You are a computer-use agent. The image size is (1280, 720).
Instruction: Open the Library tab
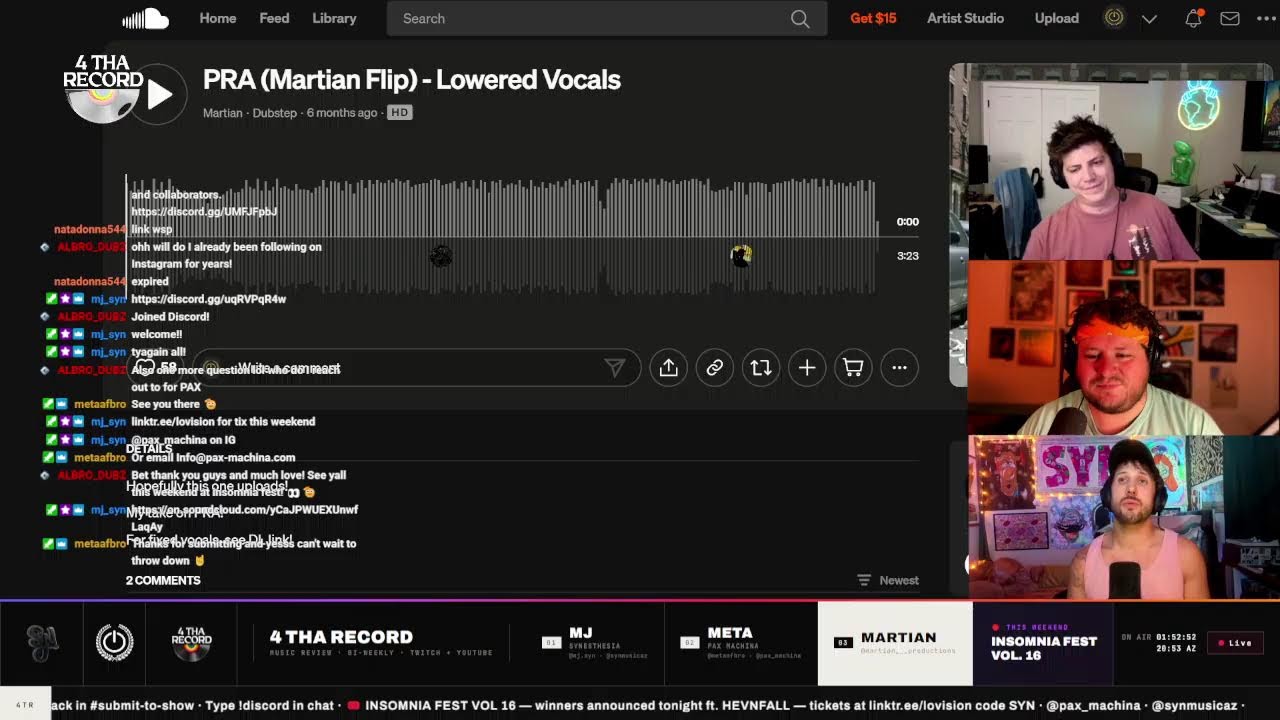point(334,18)
